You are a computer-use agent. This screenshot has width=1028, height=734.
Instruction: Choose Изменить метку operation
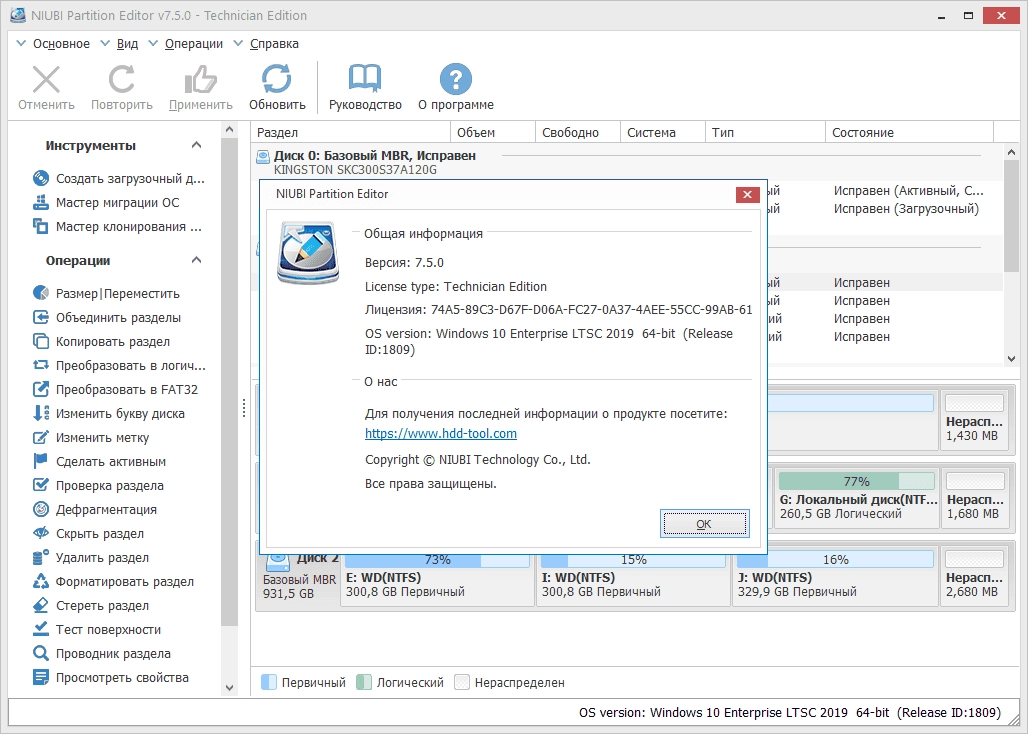[90, 437]
